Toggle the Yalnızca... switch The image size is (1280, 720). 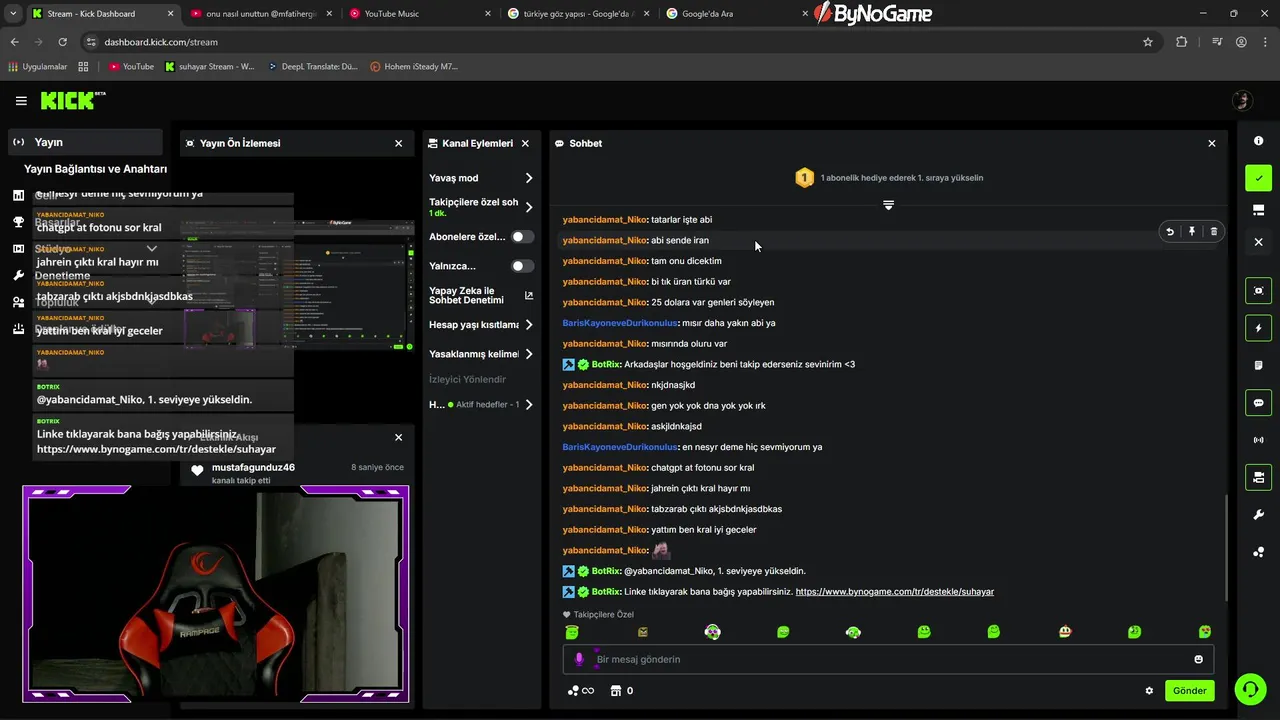point(522,266)
